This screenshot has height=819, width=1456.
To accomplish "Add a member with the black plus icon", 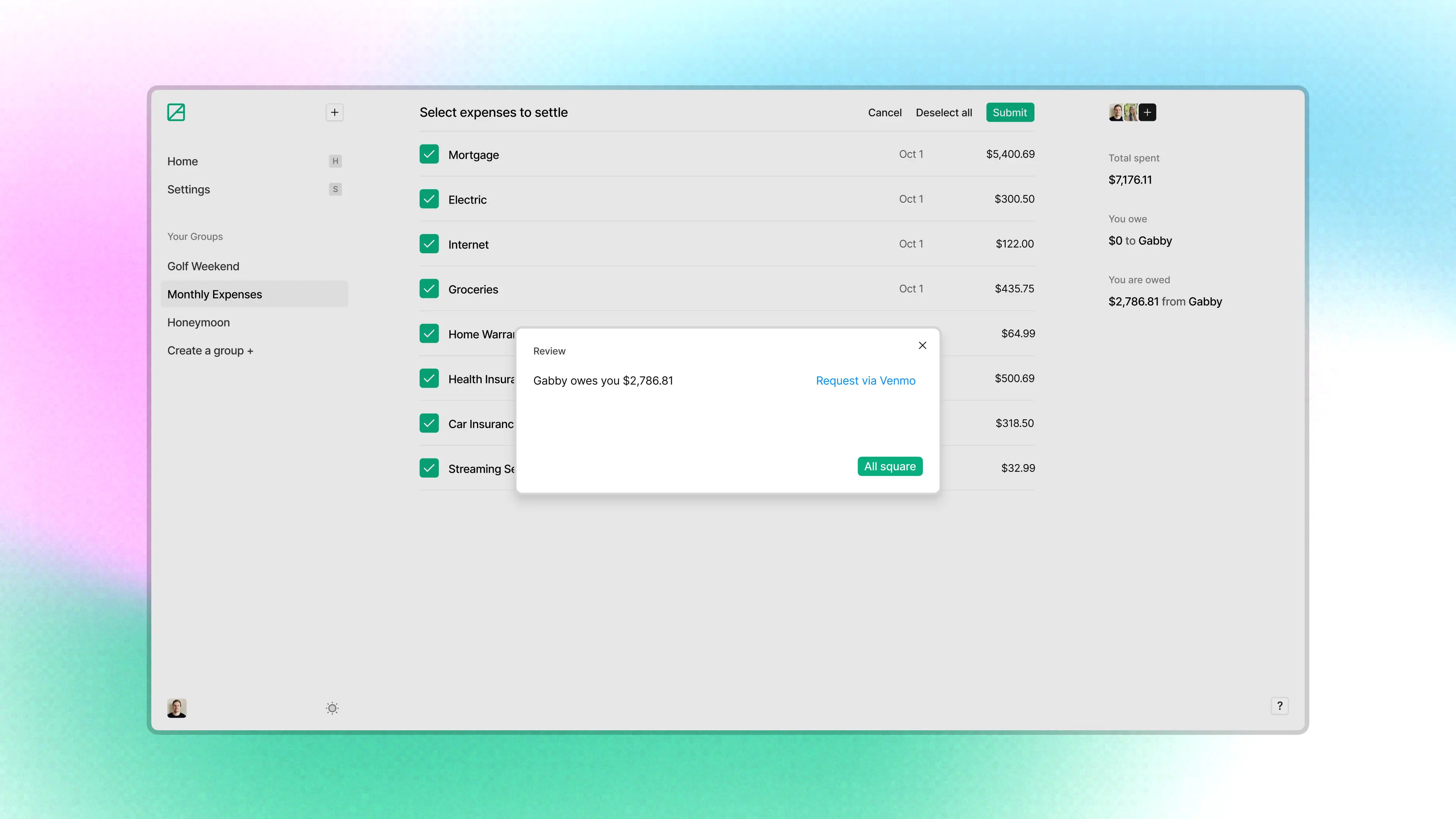I will coord(1147,113).
